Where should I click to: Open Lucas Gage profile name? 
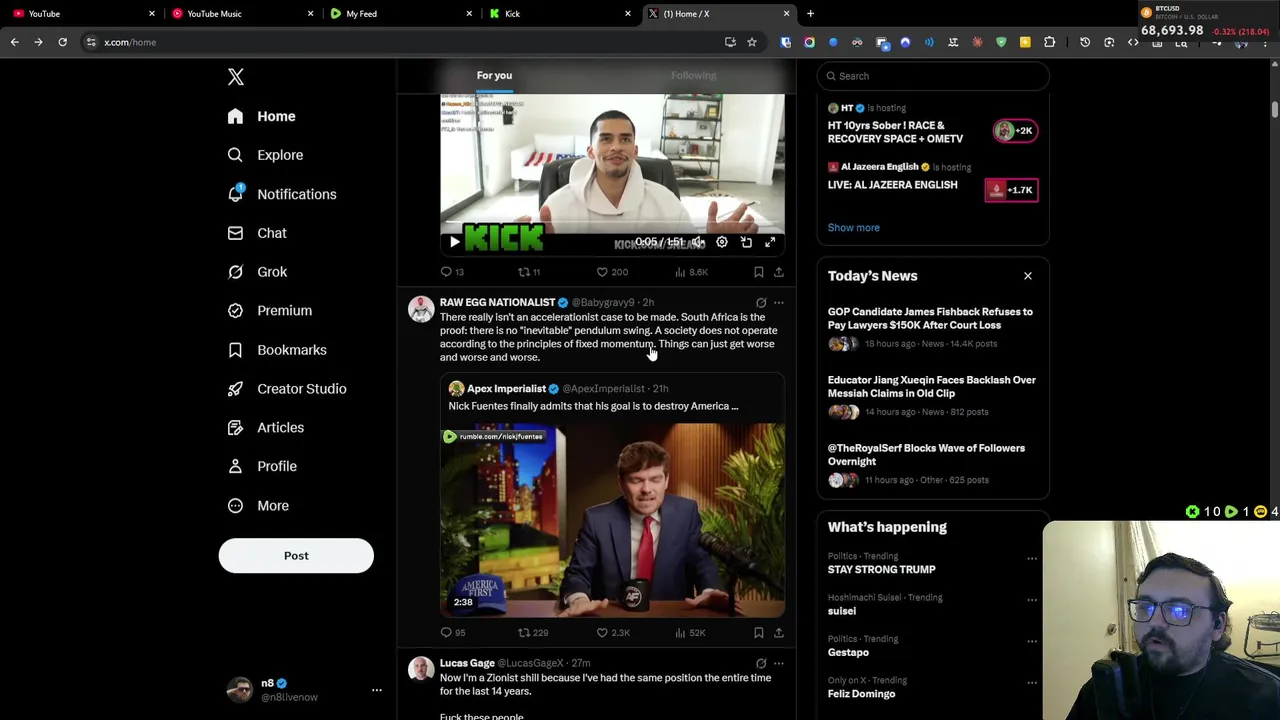tap(467, 663)
